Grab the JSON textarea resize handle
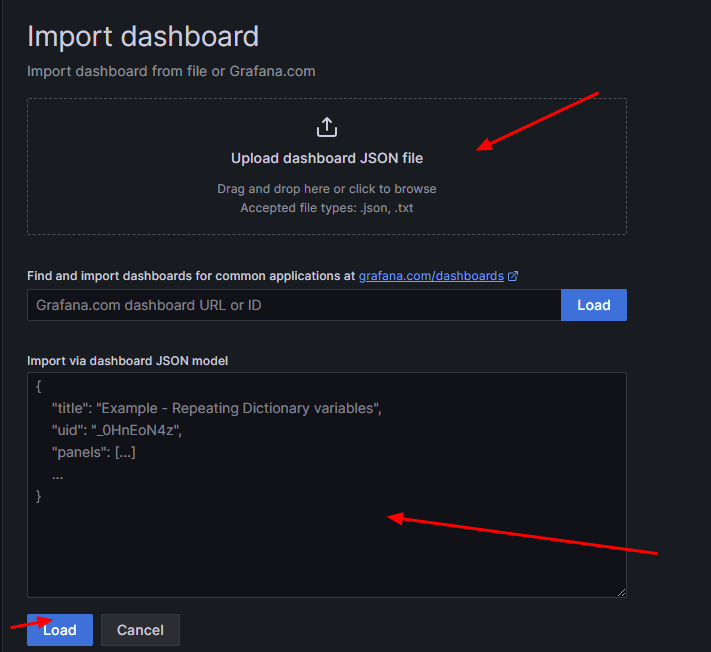The image size is (711, 652). point(621,592)
